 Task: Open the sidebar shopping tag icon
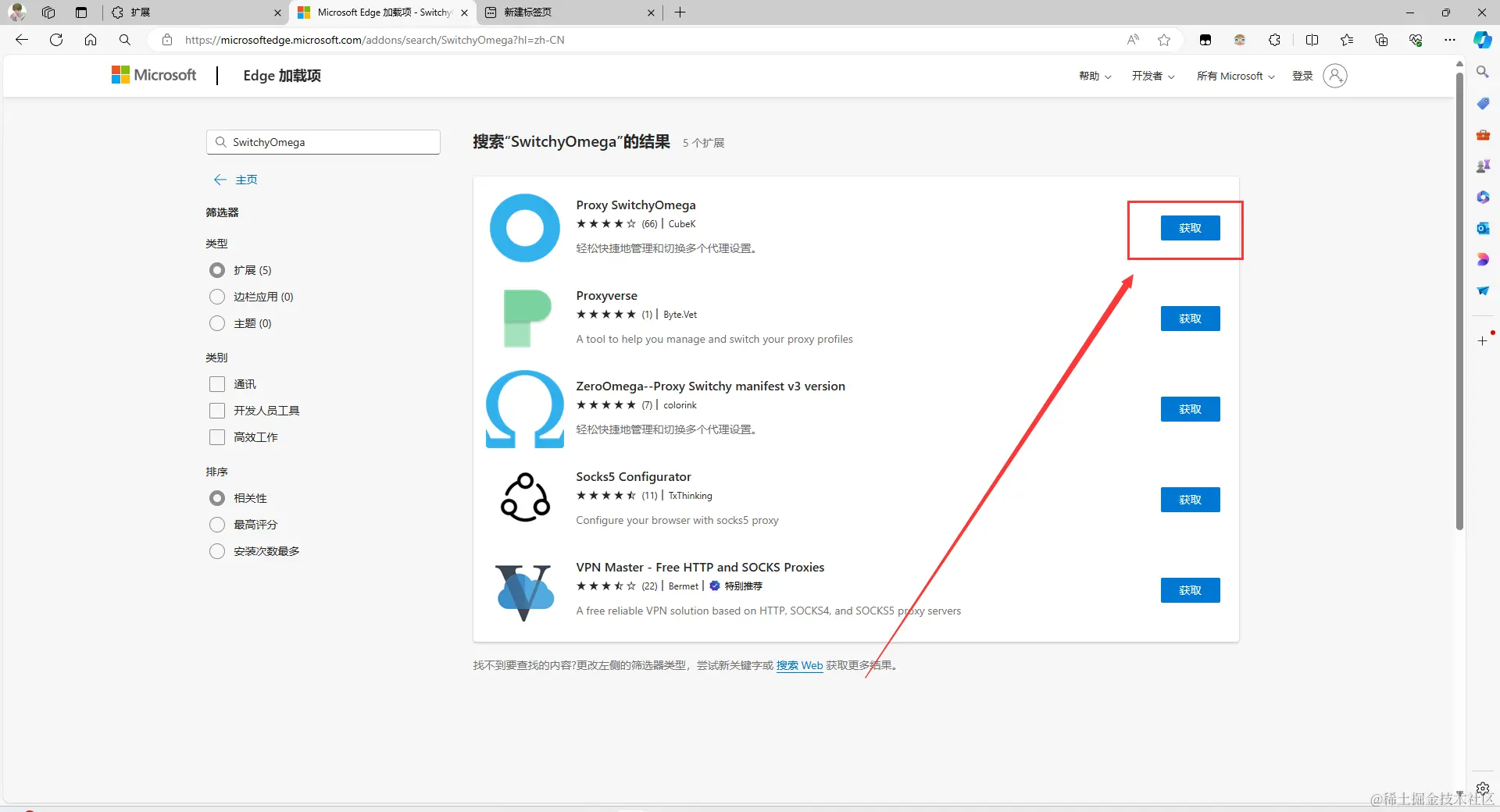[1483, 103]
